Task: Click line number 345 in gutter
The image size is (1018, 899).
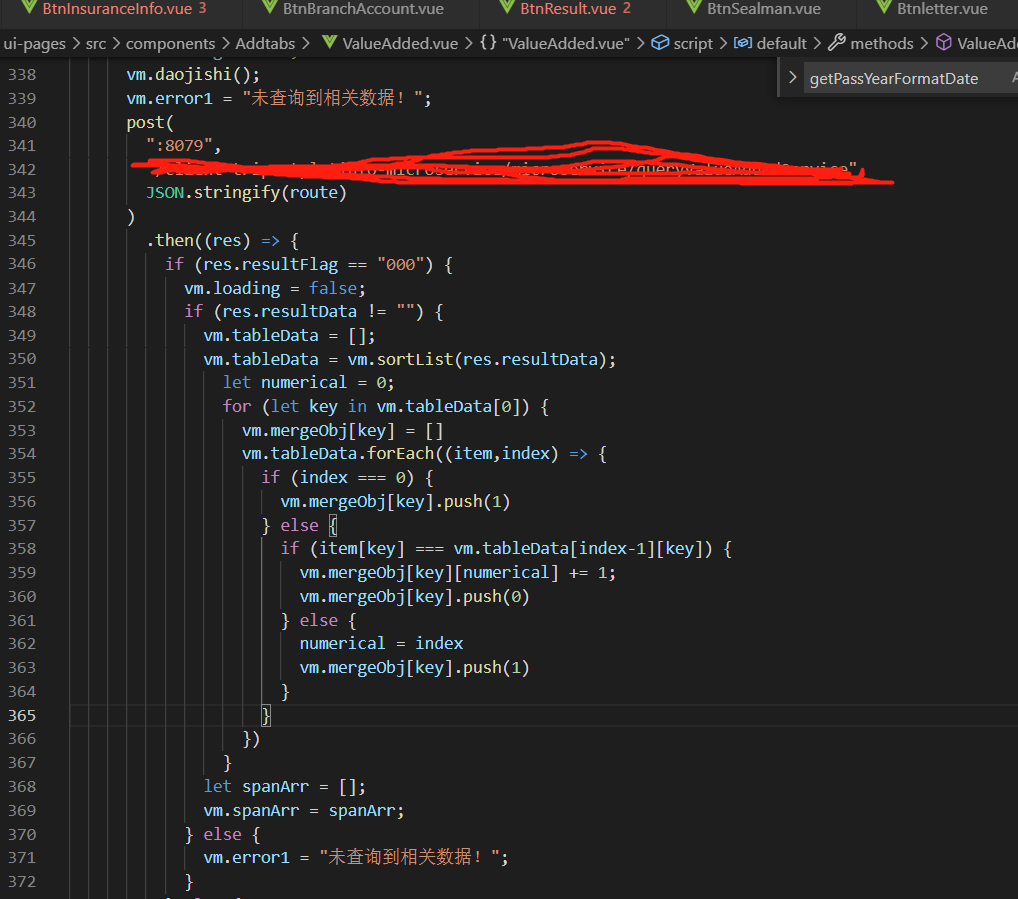Action: [22, 240]
